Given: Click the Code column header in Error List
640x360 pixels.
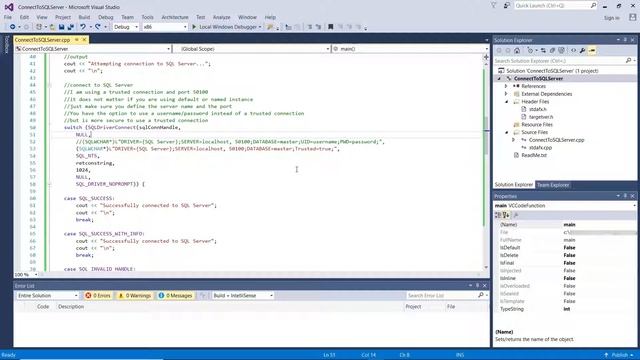Looking at the screenshot, I should (x=43, y=307).
